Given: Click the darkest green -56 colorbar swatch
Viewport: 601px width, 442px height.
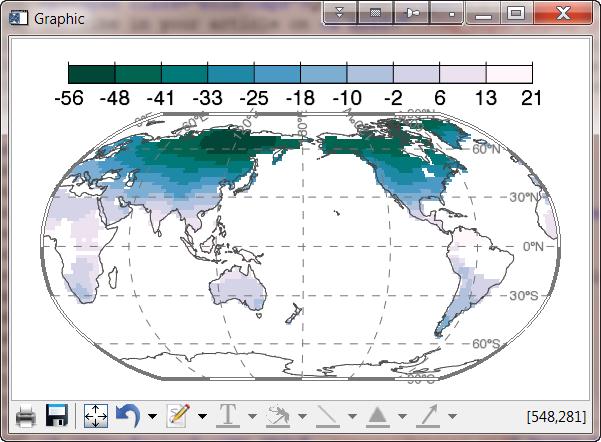Looking at the screenshot, I should coord(92,74).
